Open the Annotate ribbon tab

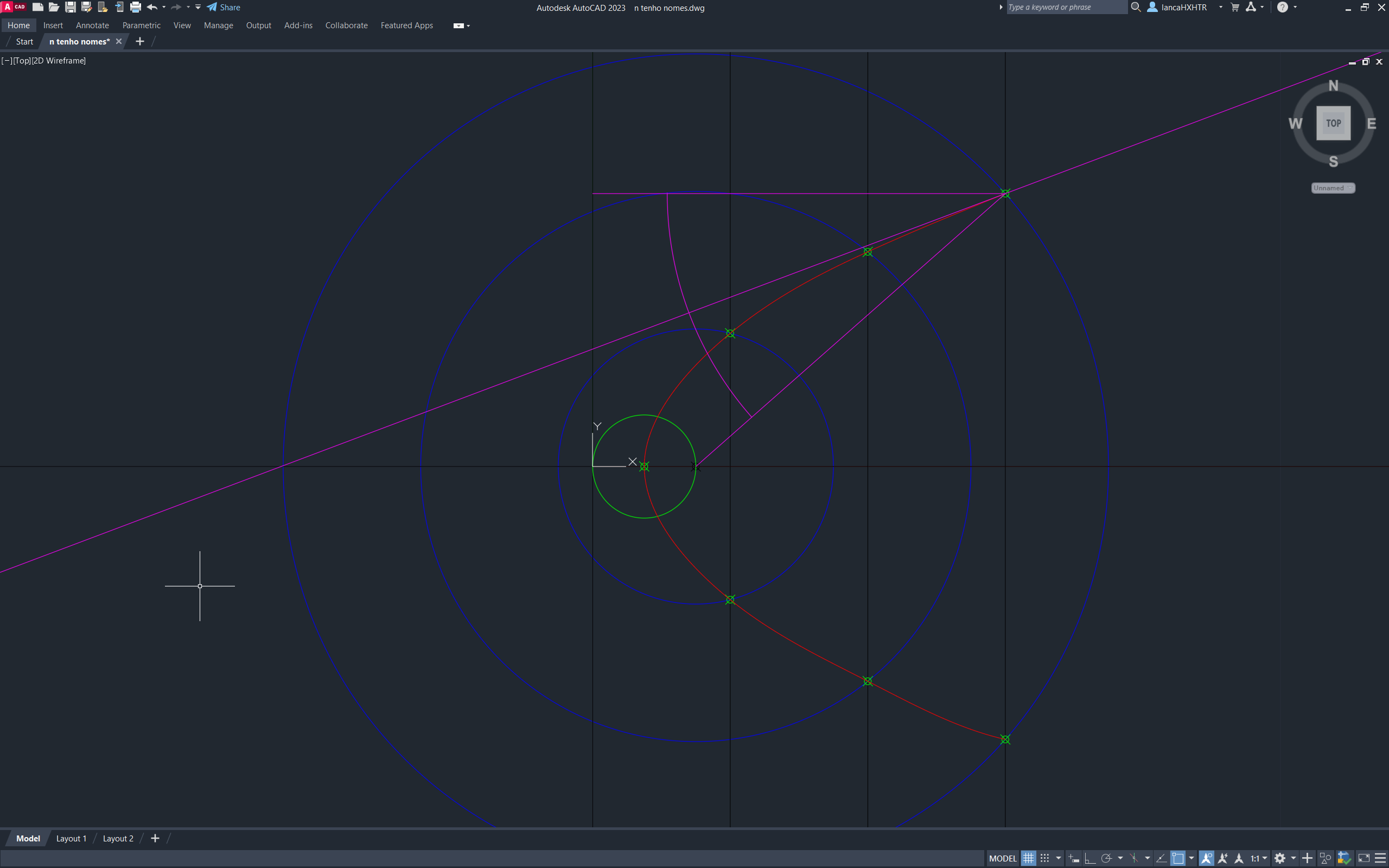tap(92, 25)
